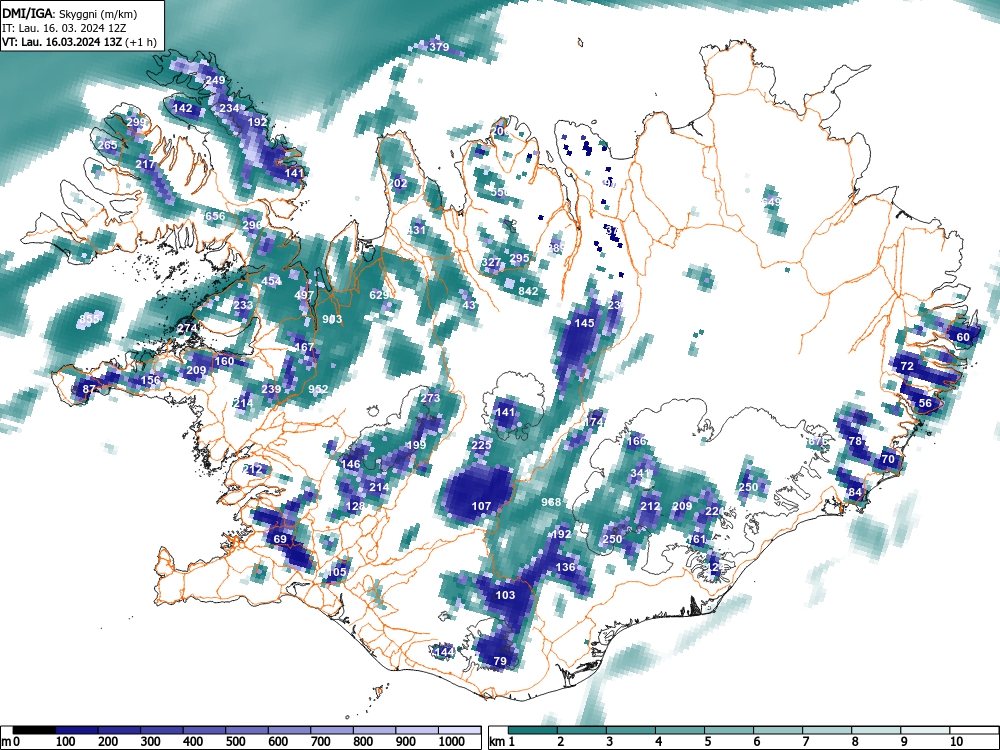Pick the 265 visibility label

(x=107, y=145)
